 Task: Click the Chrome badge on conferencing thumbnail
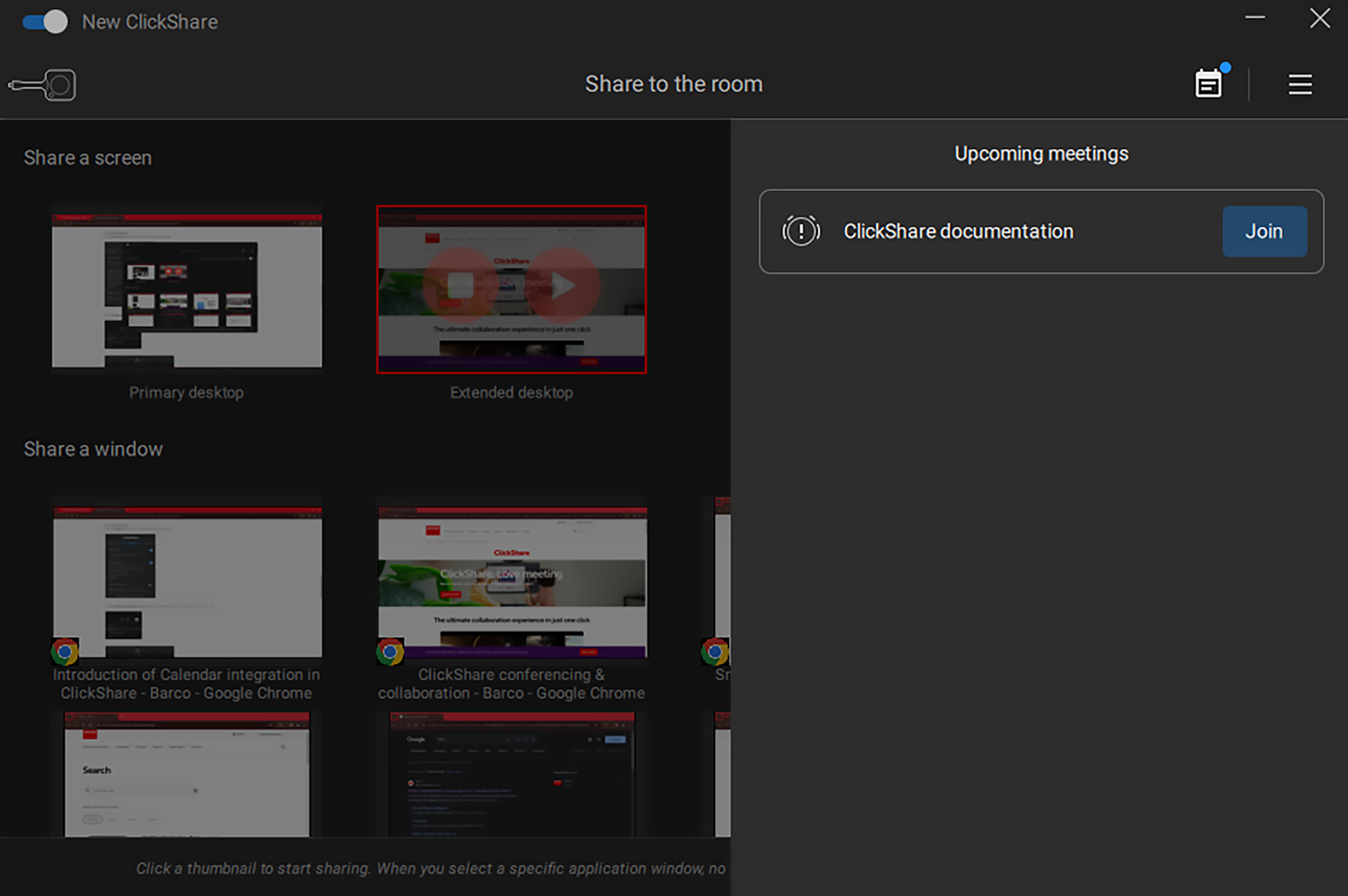[x=390, y=651]
